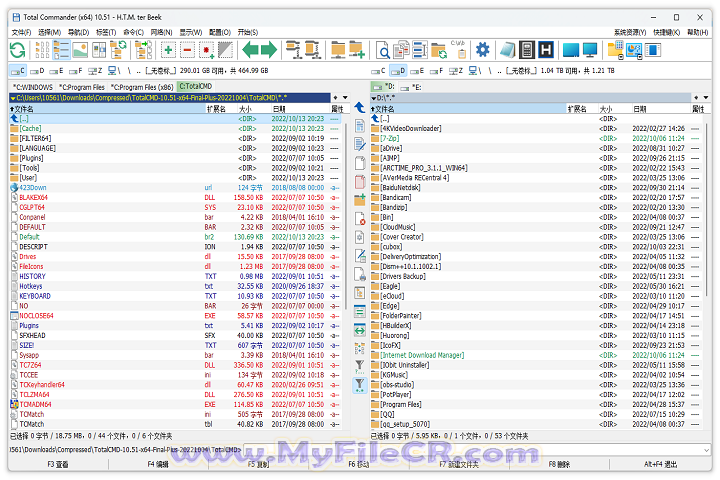Click the F5 复制 button
This screenshot has height=480, width=720.
pyautogui.click(x=258, y=464)
